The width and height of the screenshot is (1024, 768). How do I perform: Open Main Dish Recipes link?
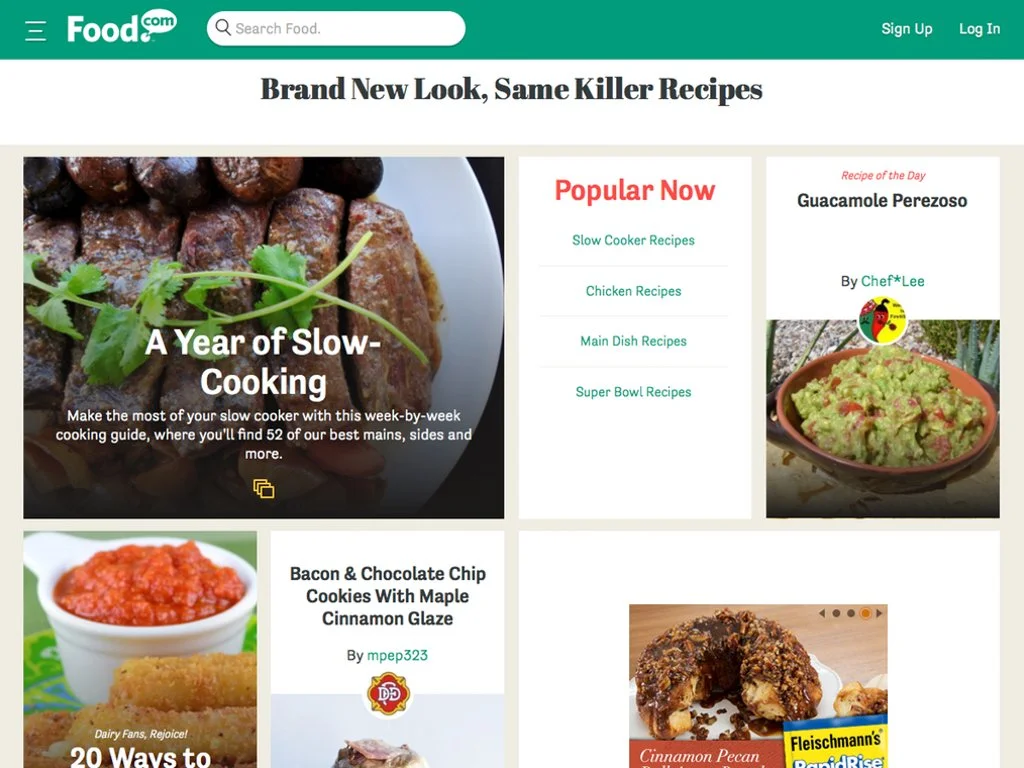click(x=633, y=341)
